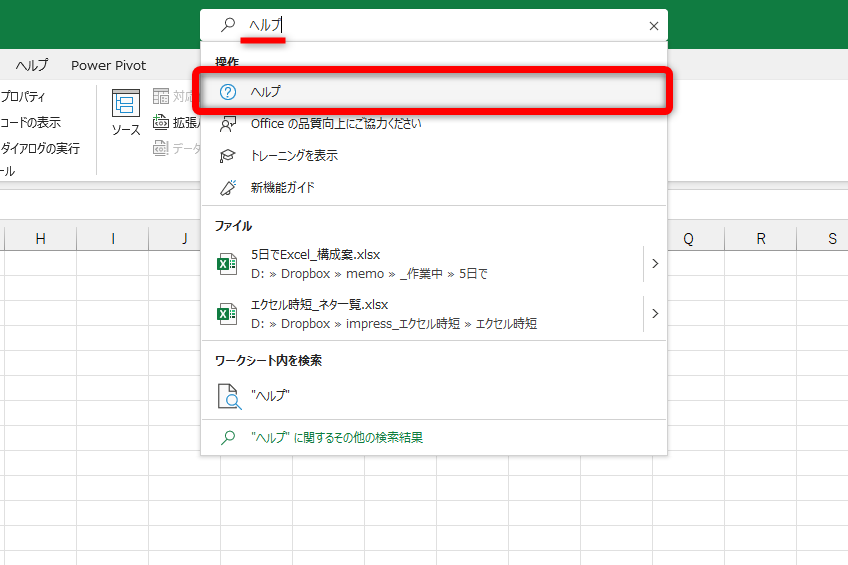This screenshot has width=848, height=565.
Task: Open other search results for "ヘルプ"
Action: coord(434,437)
